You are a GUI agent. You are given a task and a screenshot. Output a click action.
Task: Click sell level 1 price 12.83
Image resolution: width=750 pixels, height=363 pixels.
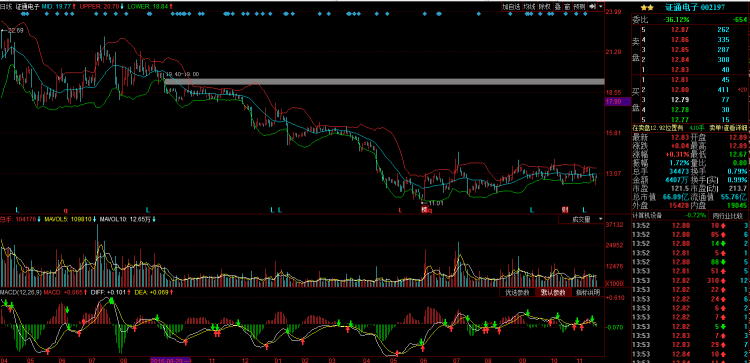pyautogui.click(x=679, y=69)
